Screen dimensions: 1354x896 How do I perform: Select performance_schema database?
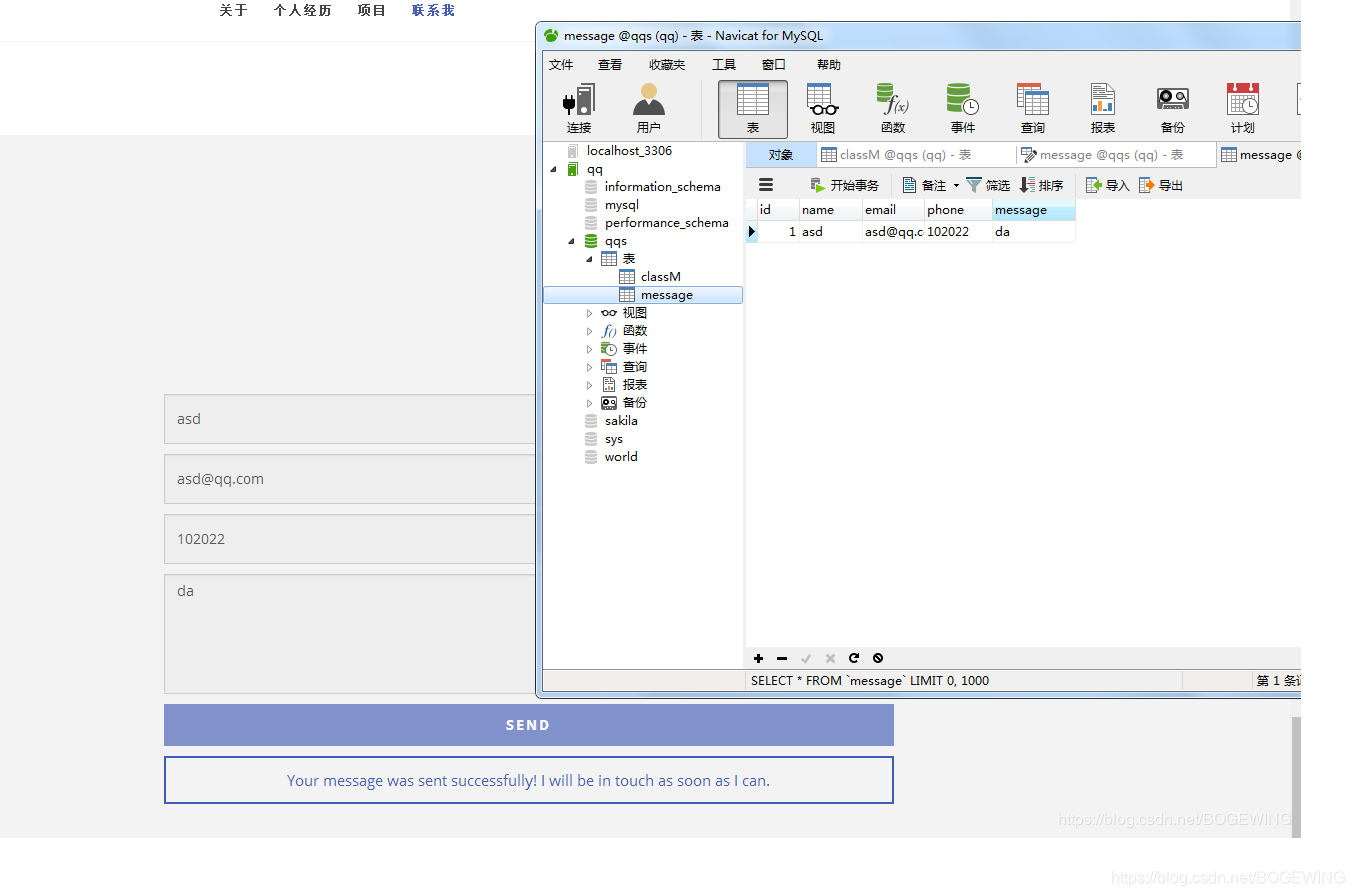tap(666, 223)
